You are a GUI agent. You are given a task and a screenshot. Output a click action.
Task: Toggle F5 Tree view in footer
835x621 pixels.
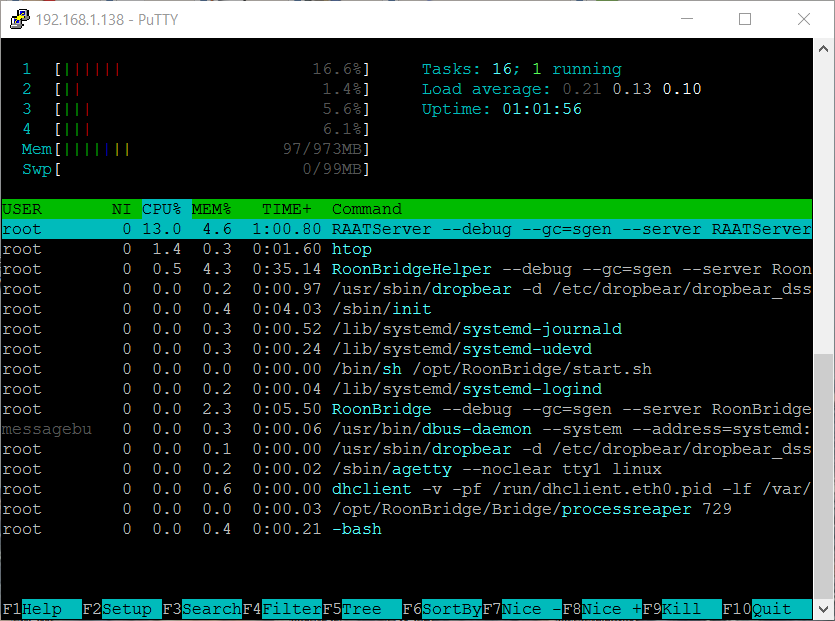(362, 609)
